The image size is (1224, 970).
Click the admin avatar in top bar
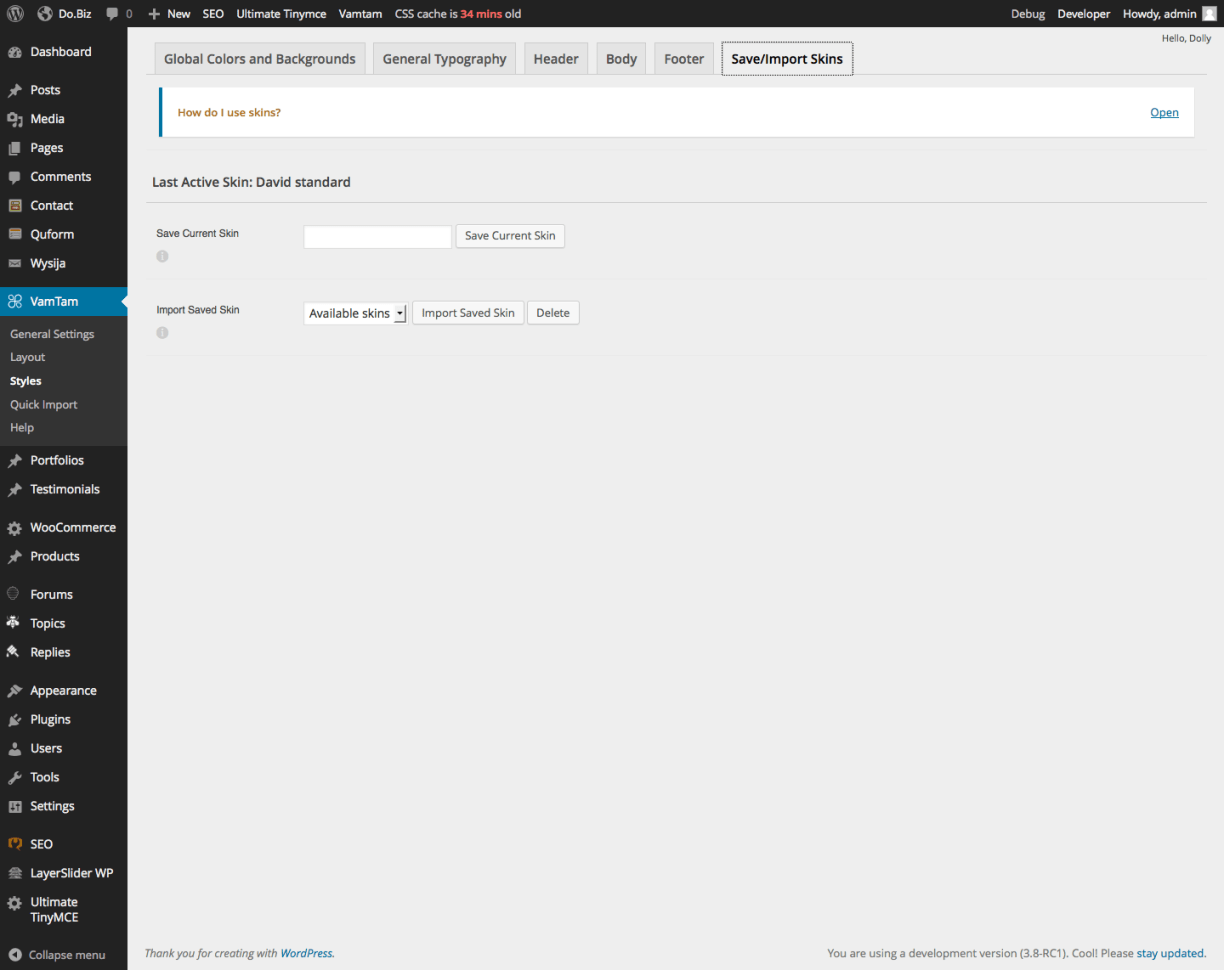pyautogui.click(x=1209, y=14)
